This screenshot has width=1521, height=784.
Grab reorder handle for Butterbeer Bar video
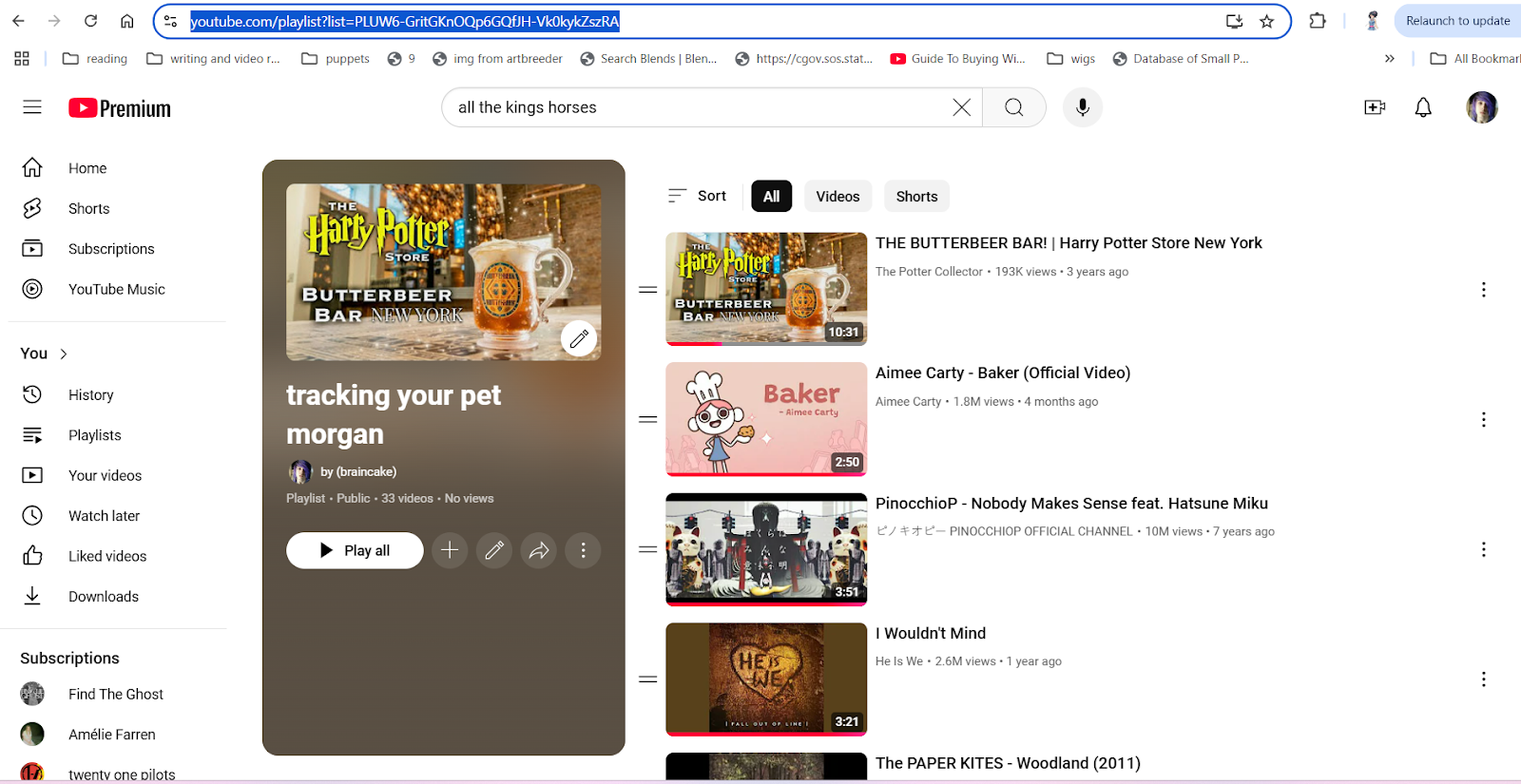648,290
